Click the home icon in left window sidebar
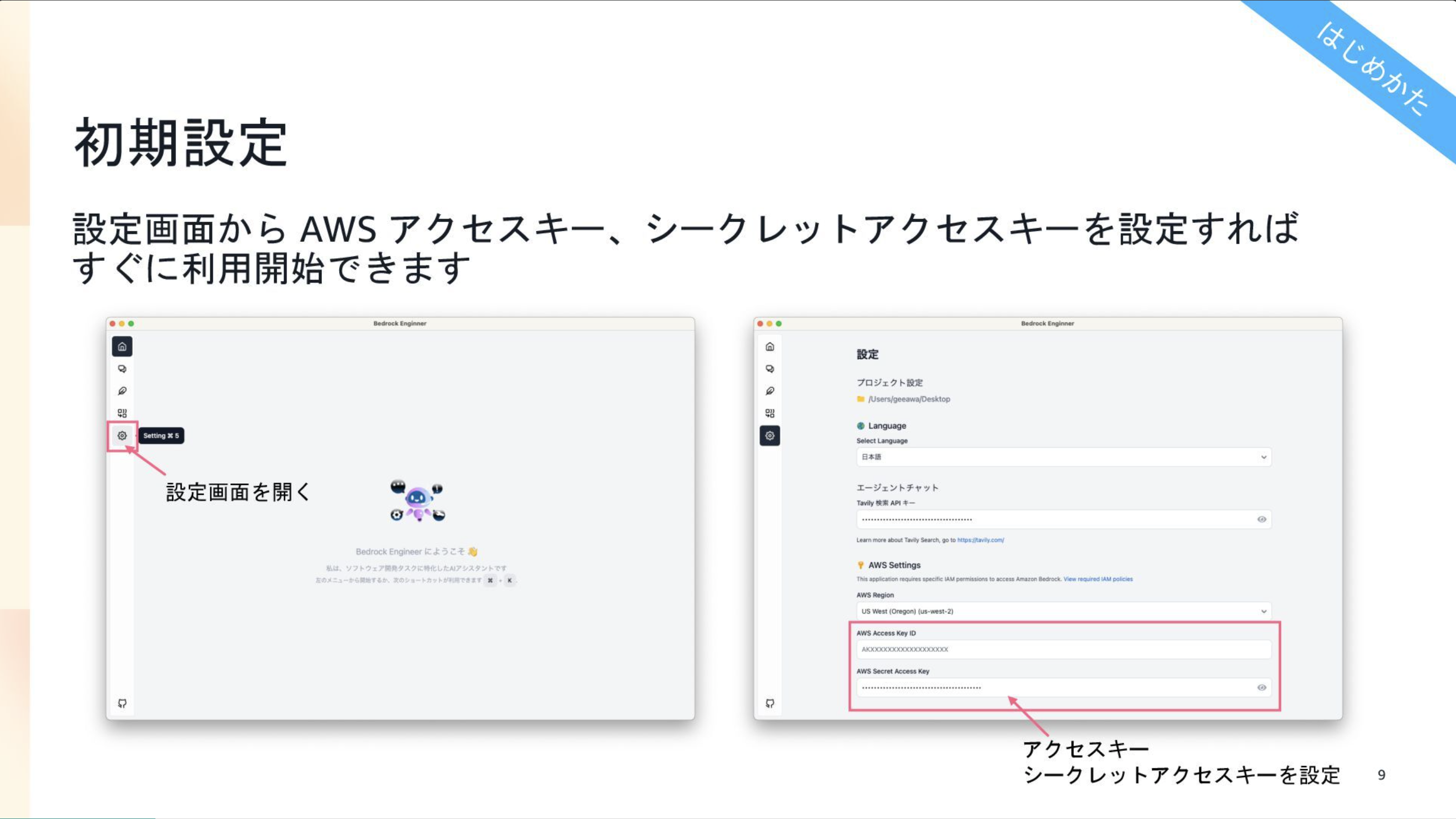The image size is (1456, 819). point(122,346)
